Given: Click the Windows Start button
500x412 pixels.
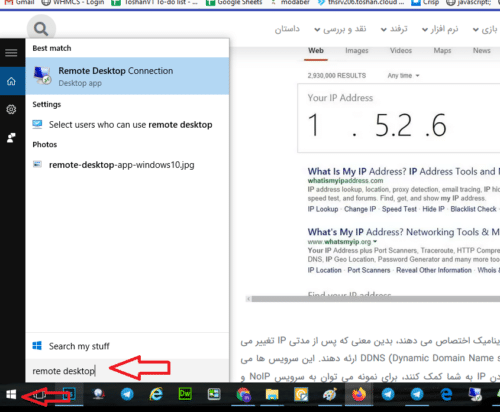Looking at the screenshot, I should [x=11, y=395].
